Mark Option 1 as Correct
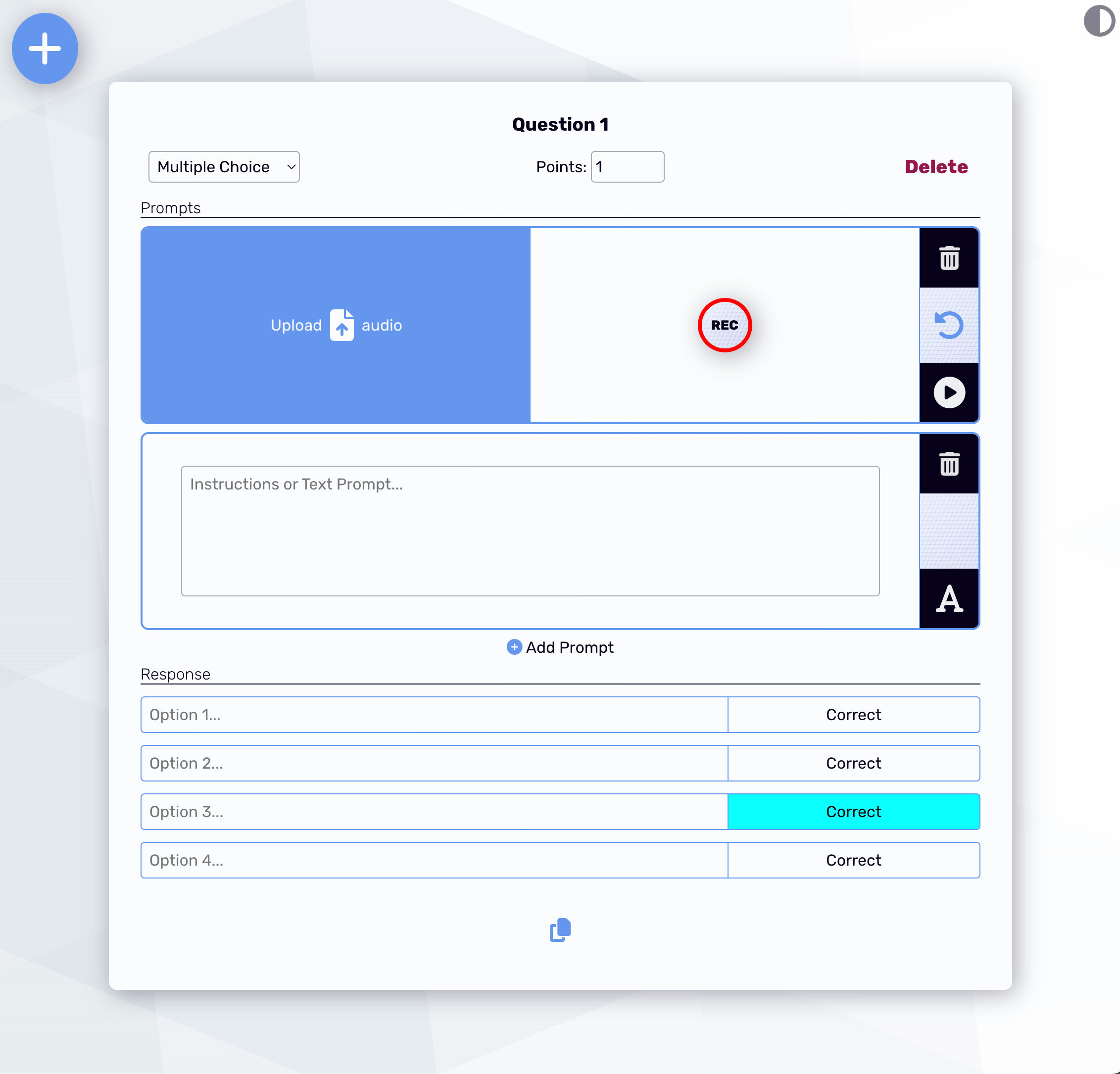The image size is (1120, 1074). pyautogui.click(x=853, y=715)
